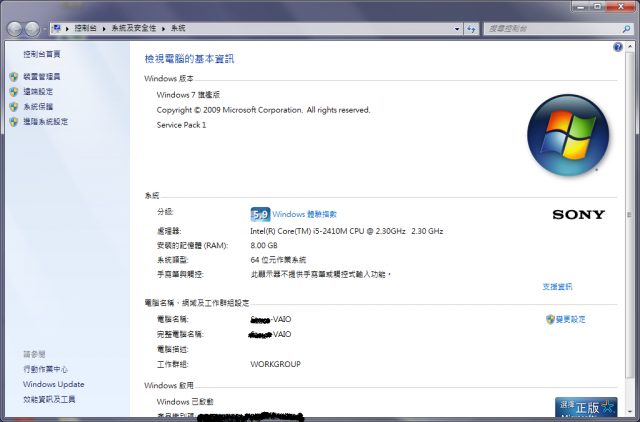
Task: Minimize the System window
Action: [580, 7]
